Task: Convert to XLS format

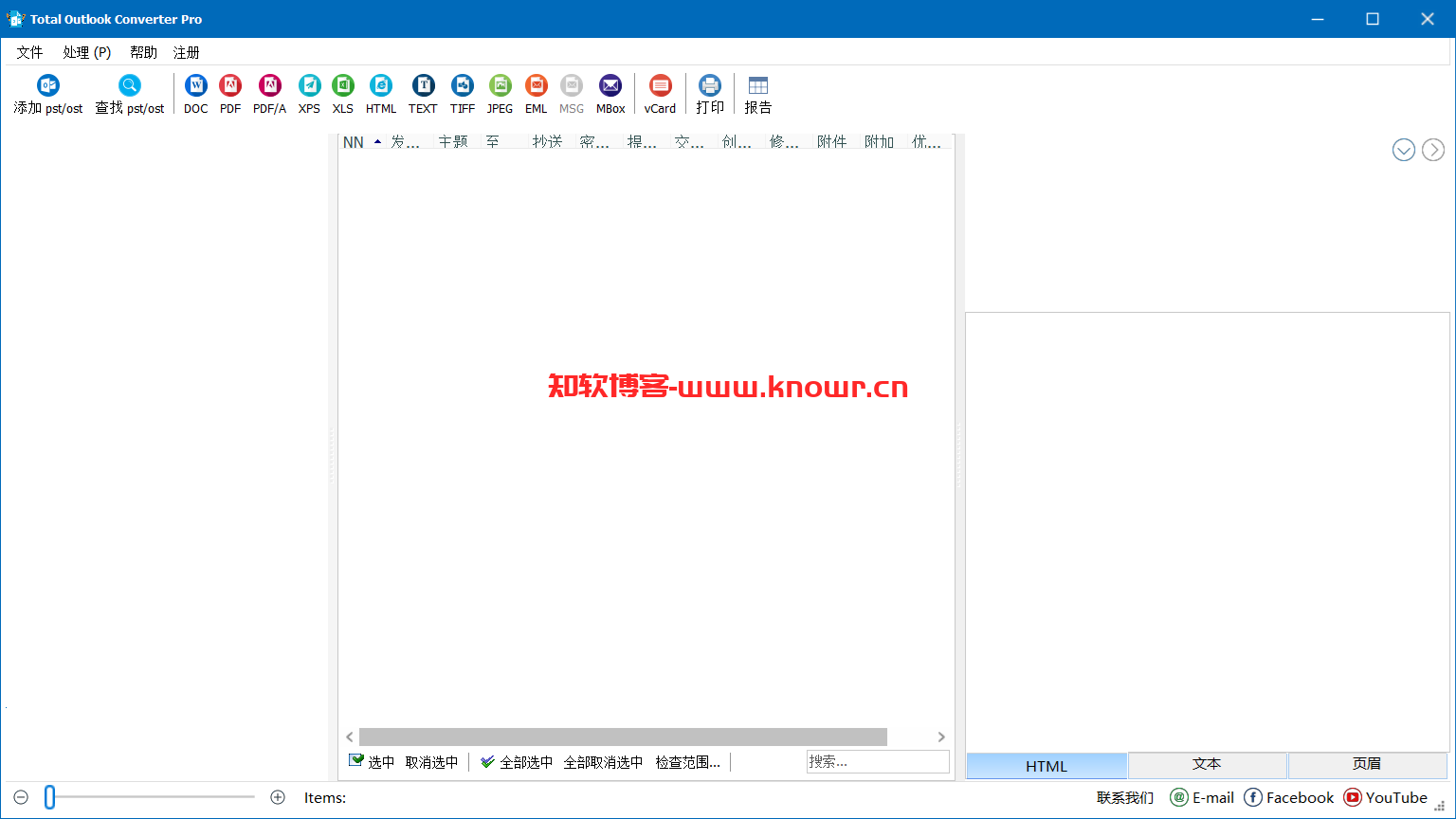Action: 343,95
